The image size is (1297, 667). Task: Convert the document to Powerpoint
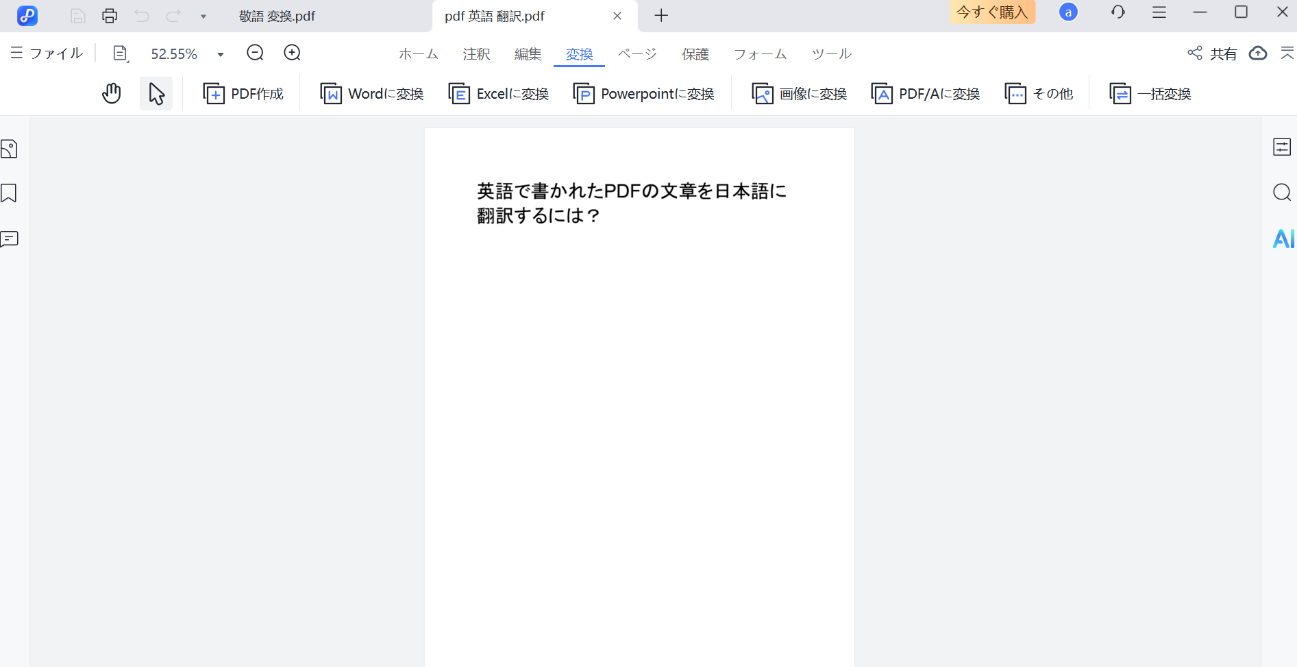[x=644, y=92]
